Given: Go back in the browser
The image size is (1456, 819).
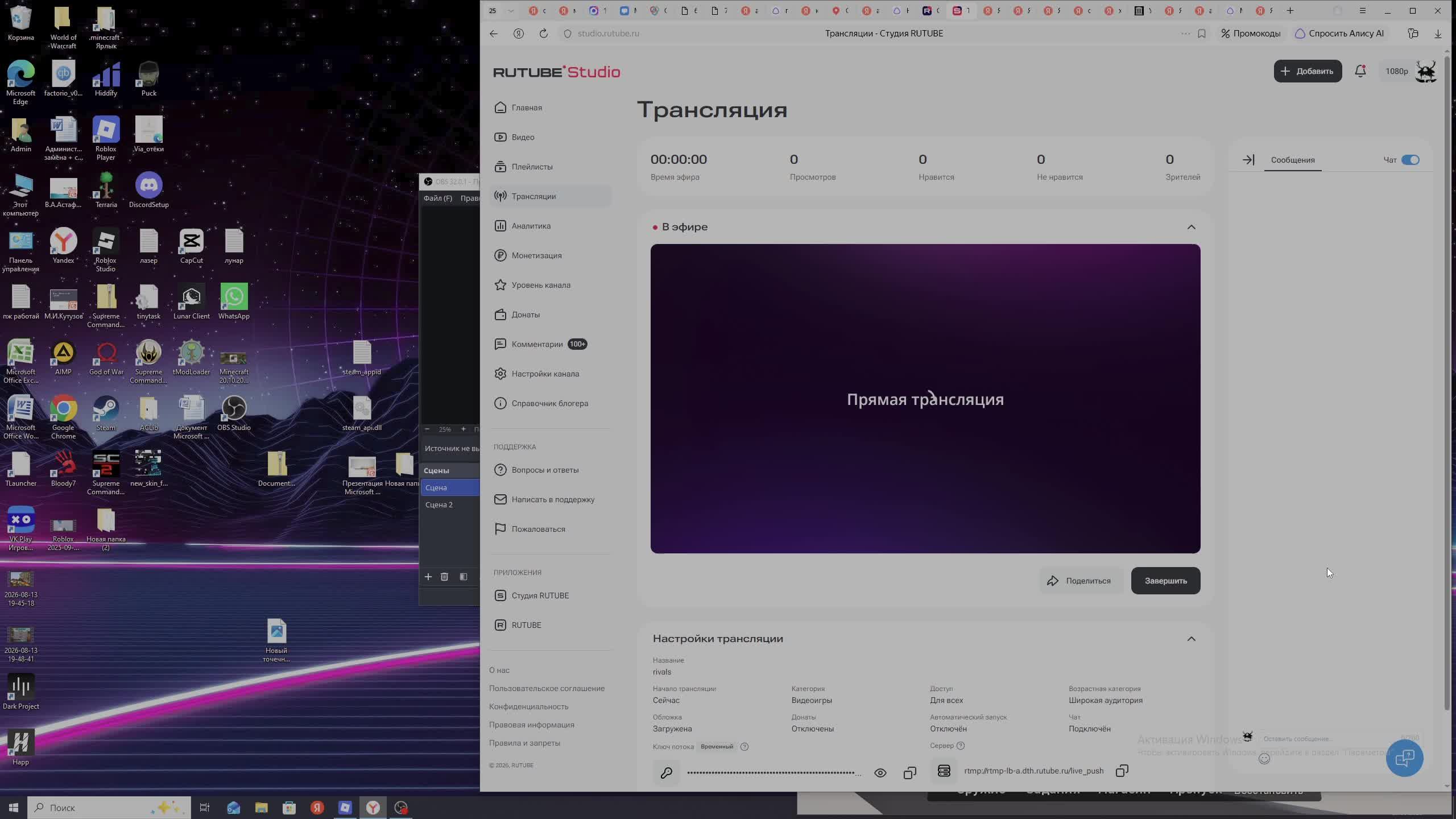Looking at the screenshot, I should [x=493, y=34].
